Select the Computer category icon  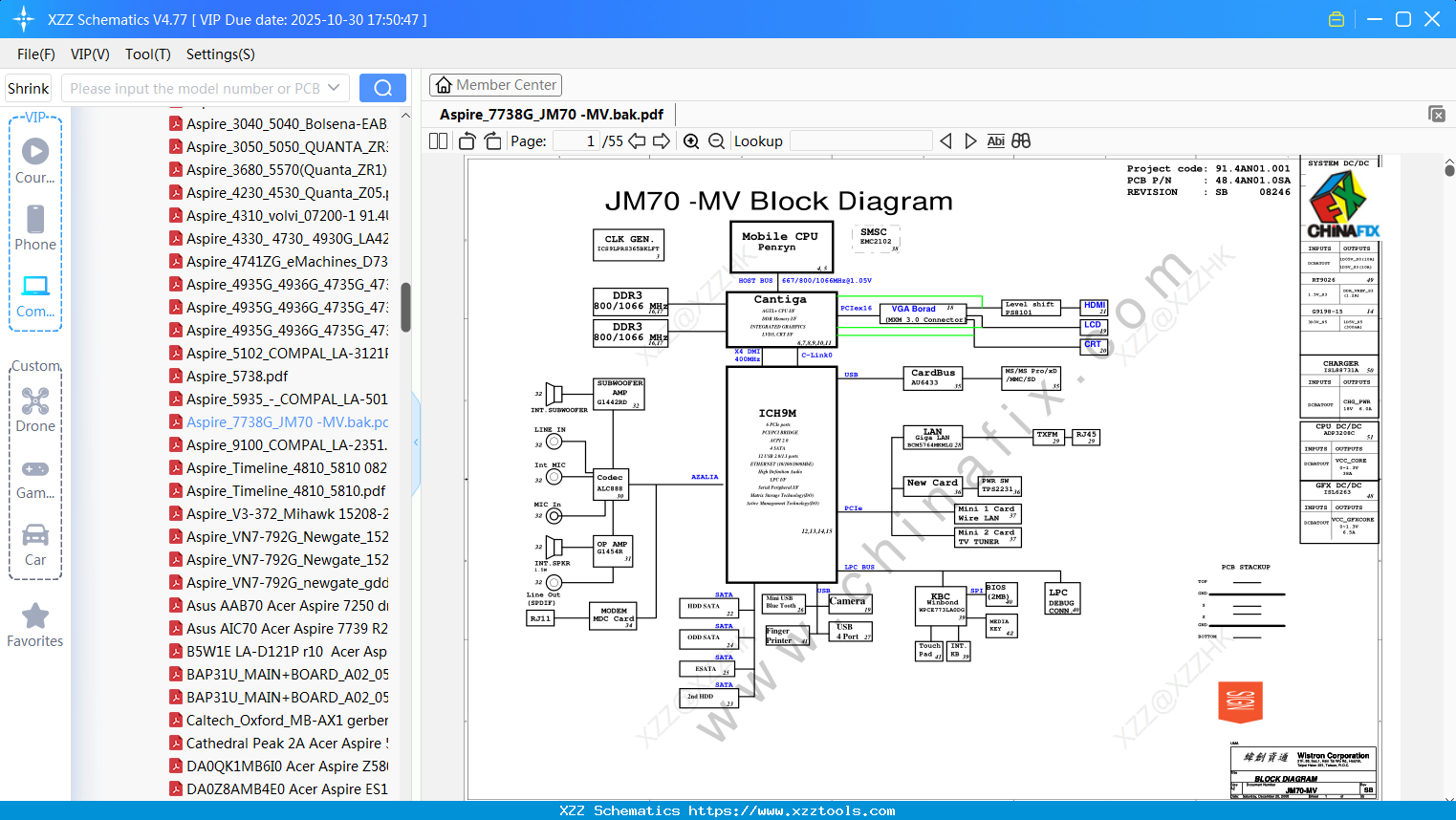tap(35, 295)
